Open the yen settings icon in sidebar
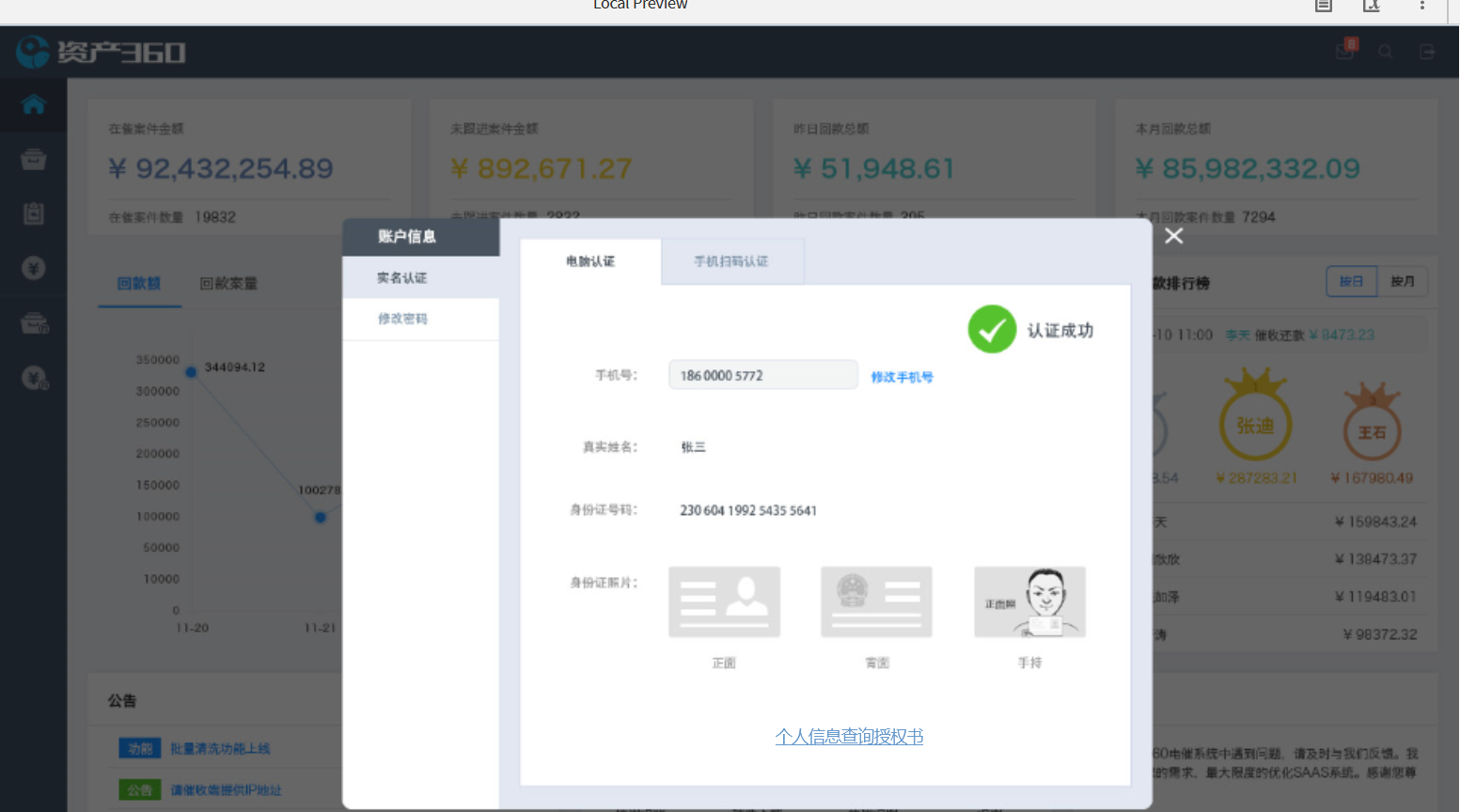Screen dimensions: 1460x812 pyautogui.click(x=35, y=378)
